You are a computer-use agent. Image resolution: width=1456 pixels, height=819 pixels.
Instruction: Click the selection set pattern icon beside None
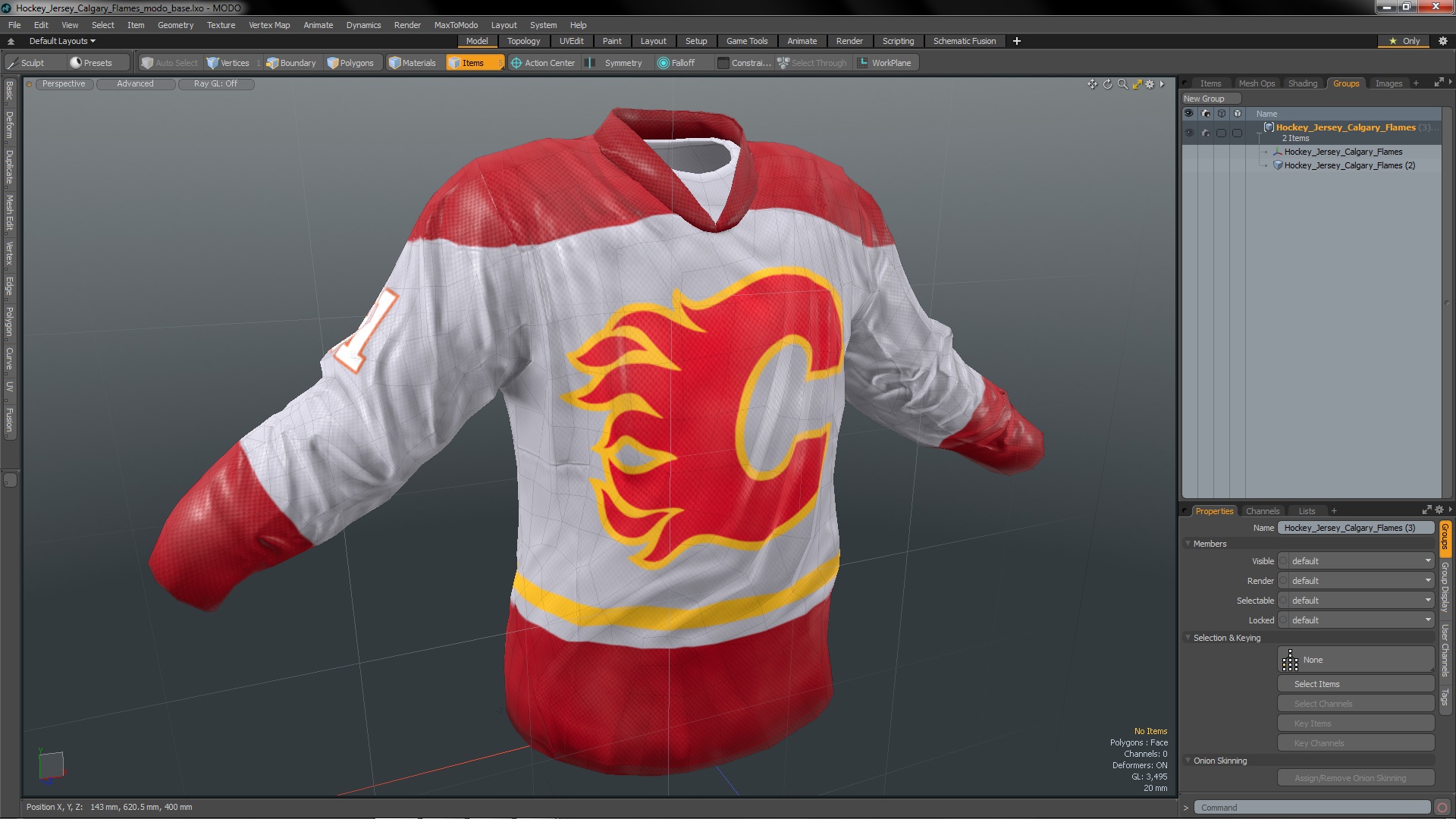point(1290,661)
